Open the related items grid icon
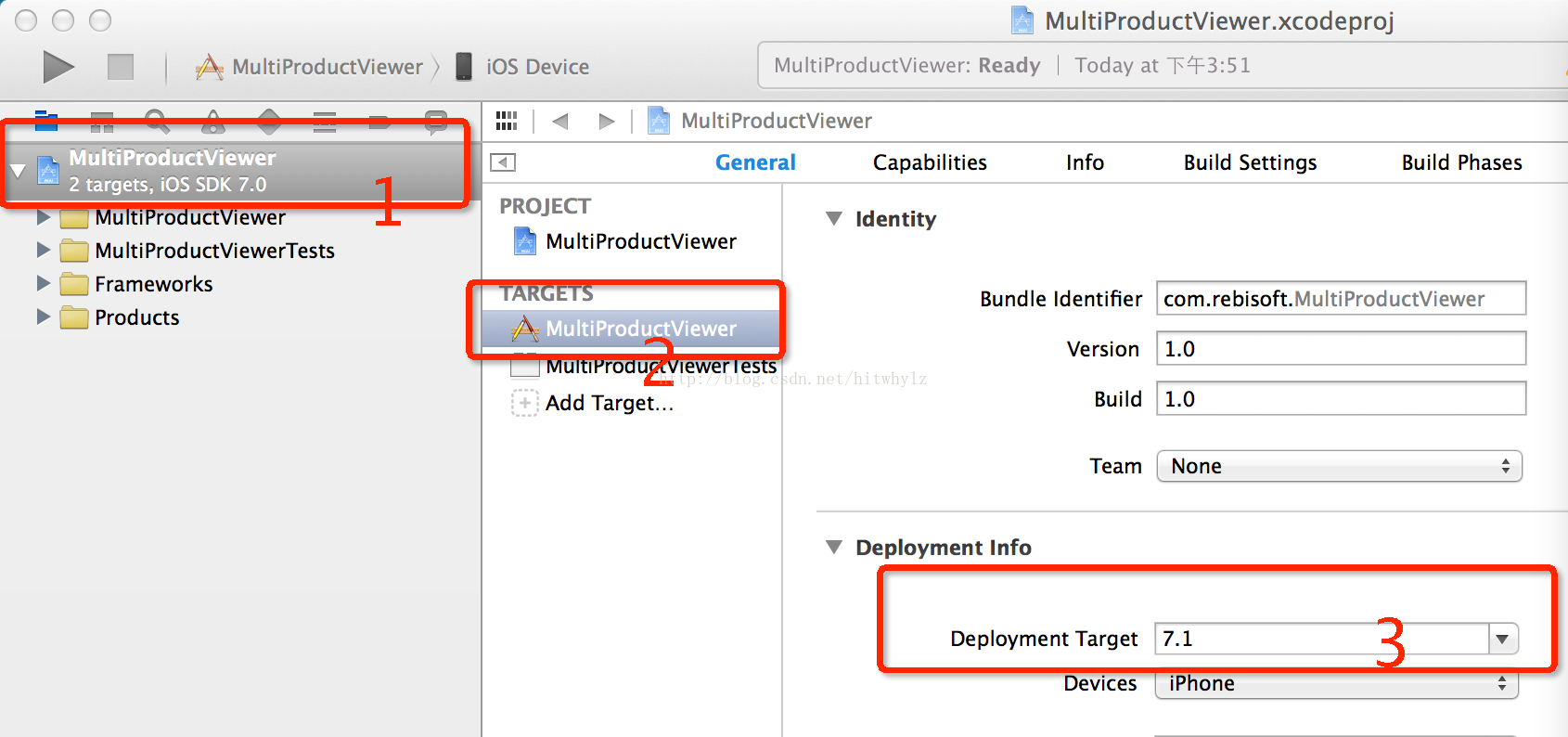The height and width of the screenshot is (737, 1568). point(507,121)
